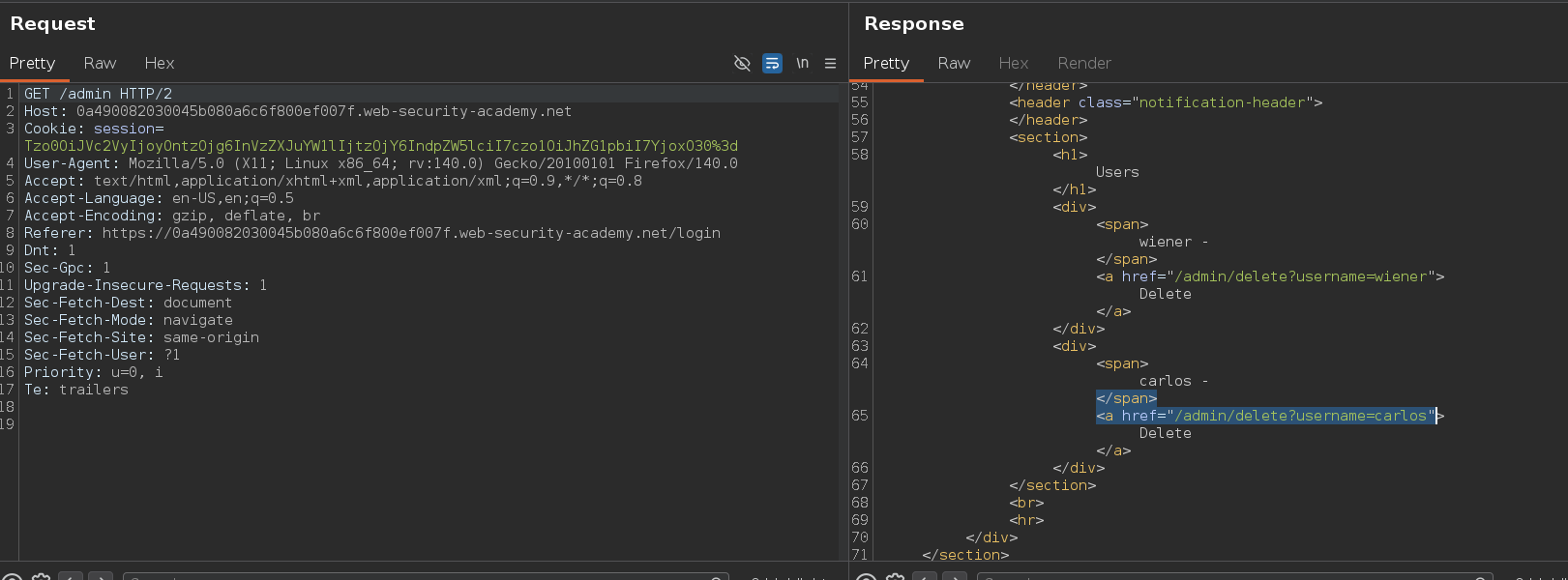This screenshot has width=1568, height=580.
Task: Click the Accept: text/html header line
Action: click(333, 181)
